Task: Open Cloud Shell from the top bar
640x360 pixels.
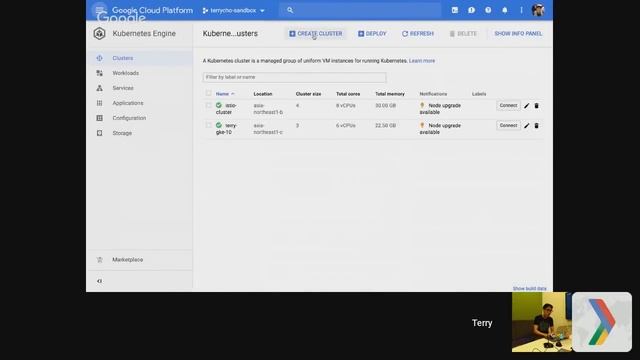Action: tap(455, 10)
